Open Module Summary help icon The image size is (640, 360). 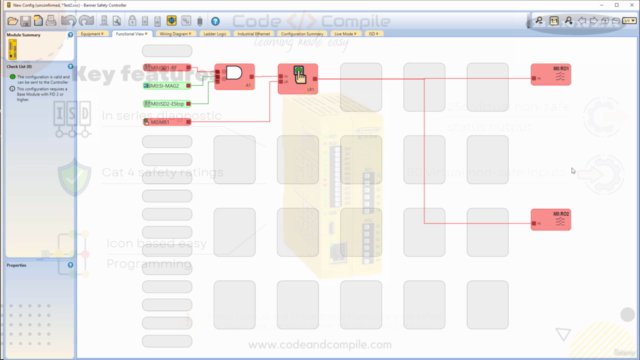click(x=70, y=35)
